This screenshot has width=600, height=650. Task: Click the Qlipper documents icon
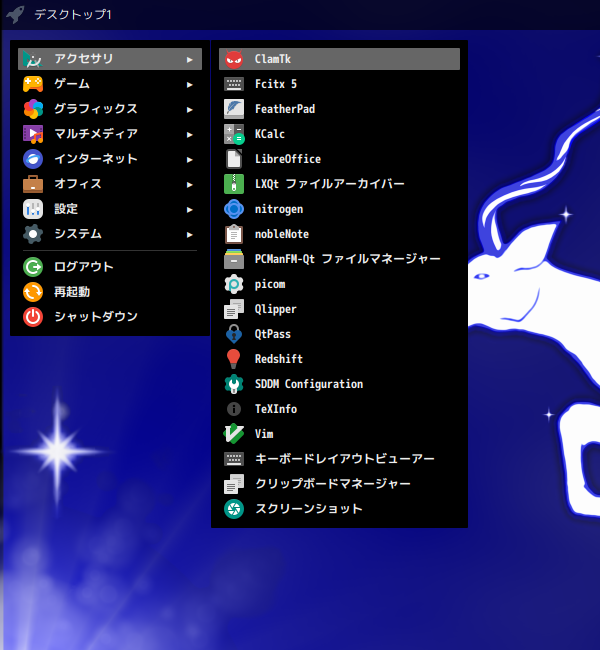234,309
